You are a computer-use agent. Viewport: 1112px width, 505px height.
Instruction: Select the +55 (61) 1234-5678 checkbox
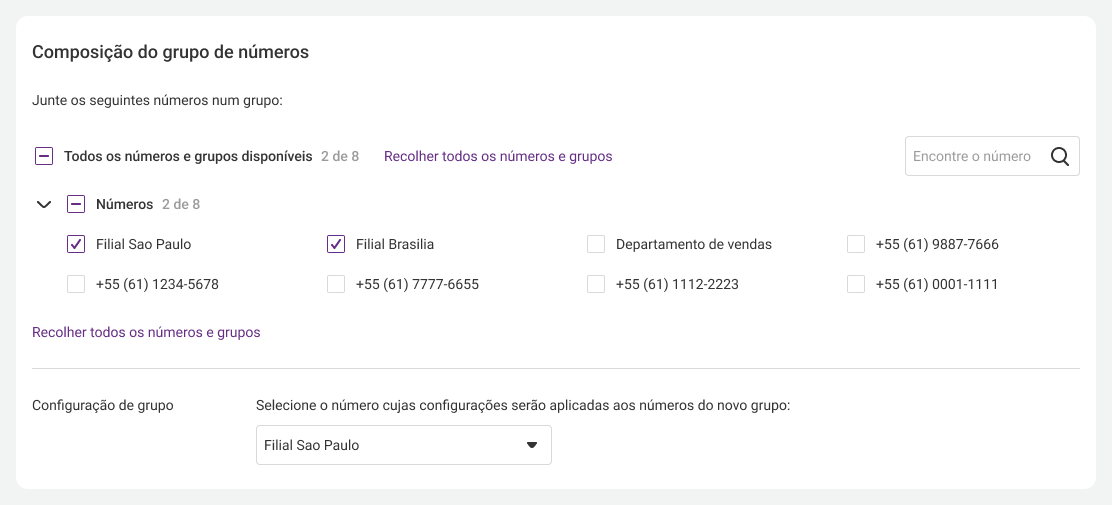click(x=76, y=284)
